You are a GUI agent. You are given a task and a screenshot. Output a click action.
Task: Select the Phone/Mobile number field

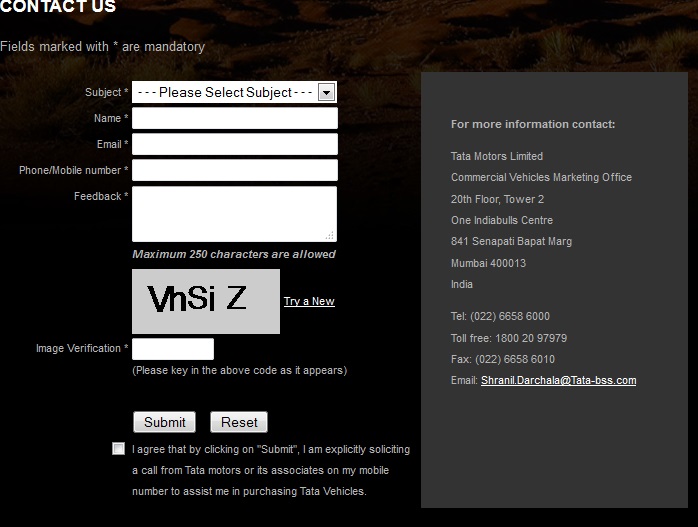[234, 170]
